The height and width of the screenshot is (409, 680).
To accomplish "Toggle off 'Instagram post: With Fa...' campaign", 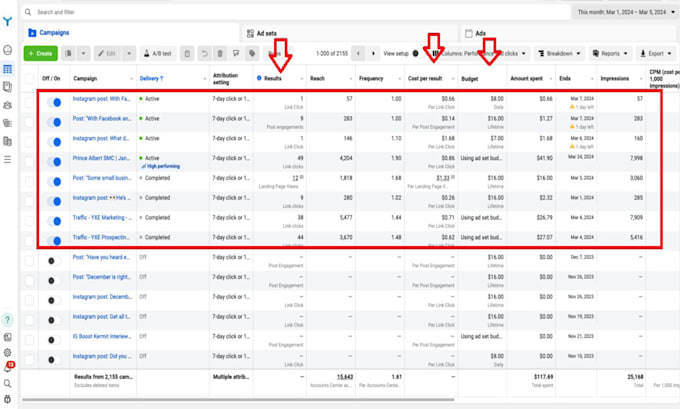I will pyautogui.click(x=54, y=102).
